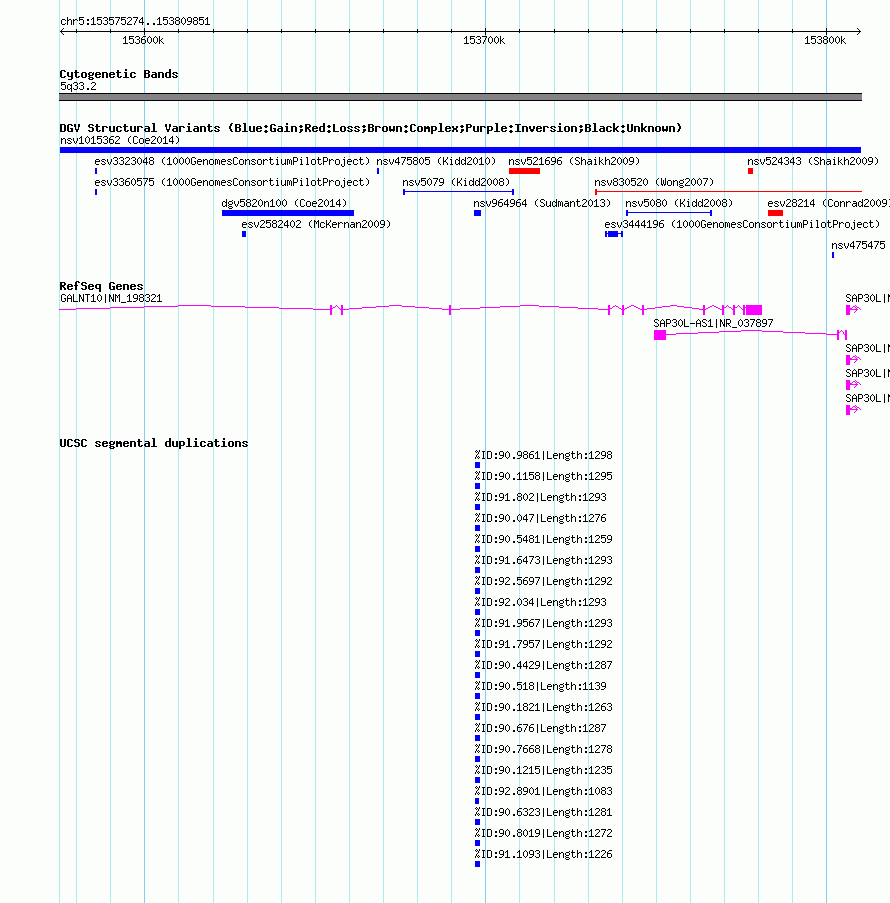Click the nsv5080 (Kidd2008) variant line

pos(669,213)
